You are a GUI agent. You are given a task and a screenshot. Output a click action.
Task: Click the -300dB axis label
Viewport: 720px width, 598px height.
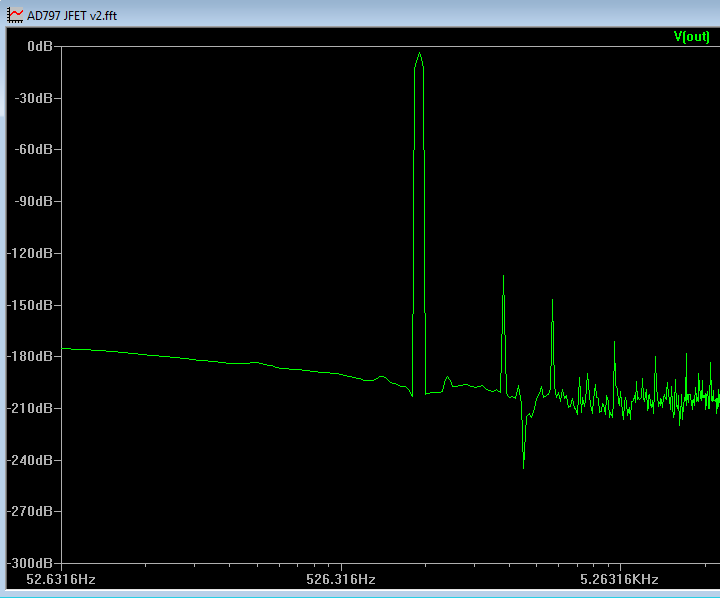[x=30, y=563]
